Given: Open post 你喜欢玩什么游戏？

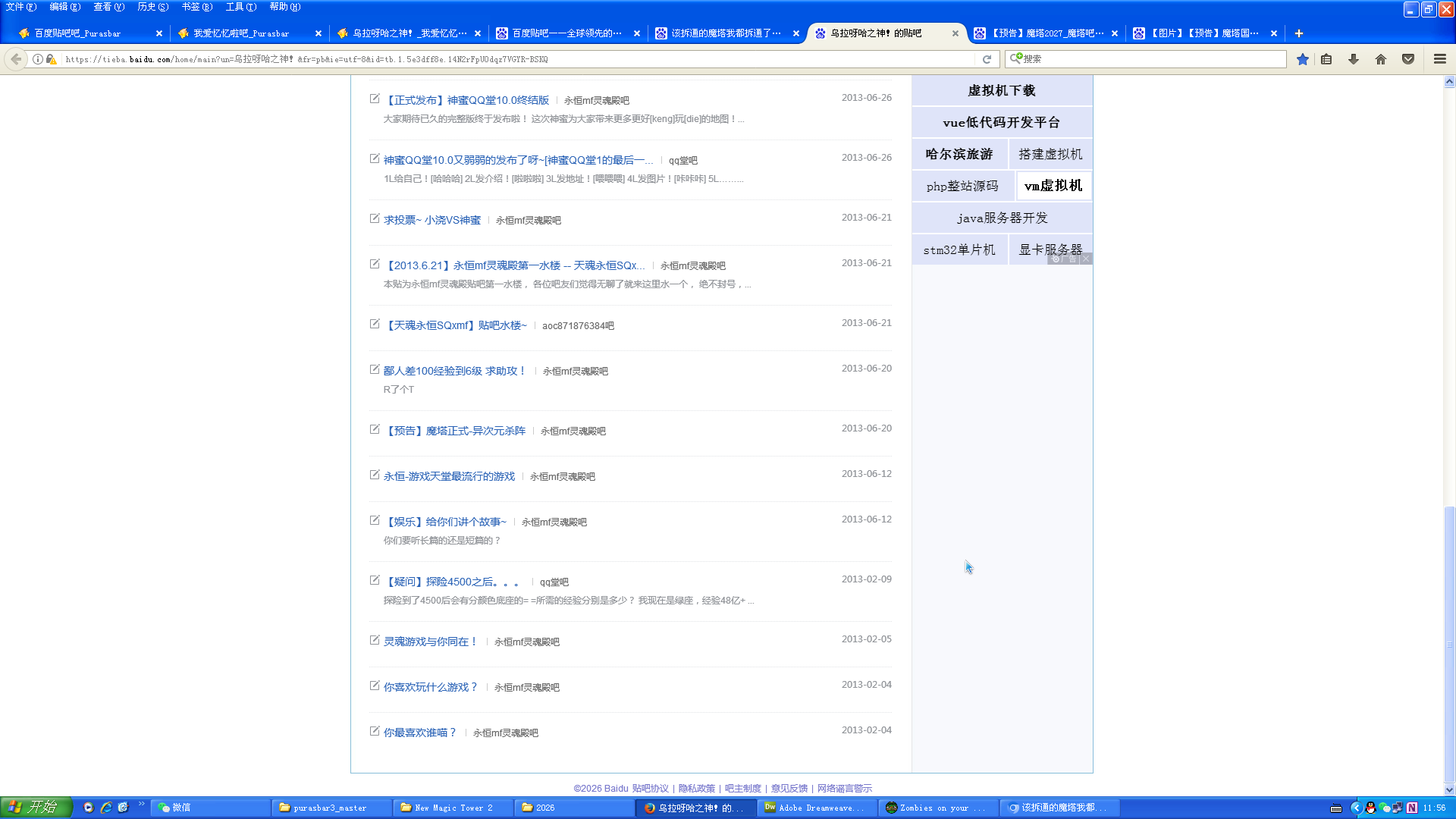Looking at the screenshot, I should [431, 687].
